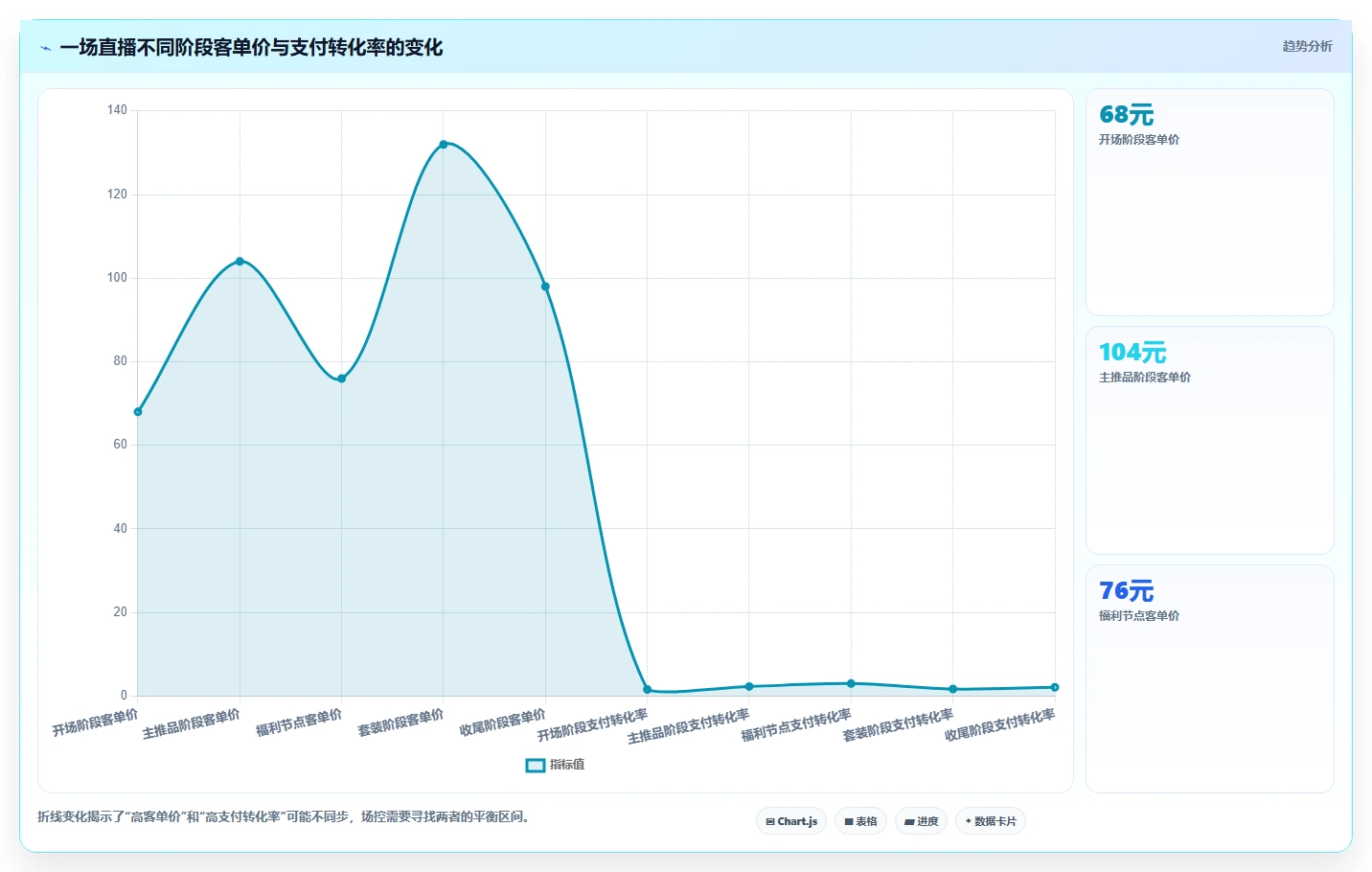This screenshot has height=872, width=1372.
Task: Click the 指标值 legend label
Action: pos(567,765)
